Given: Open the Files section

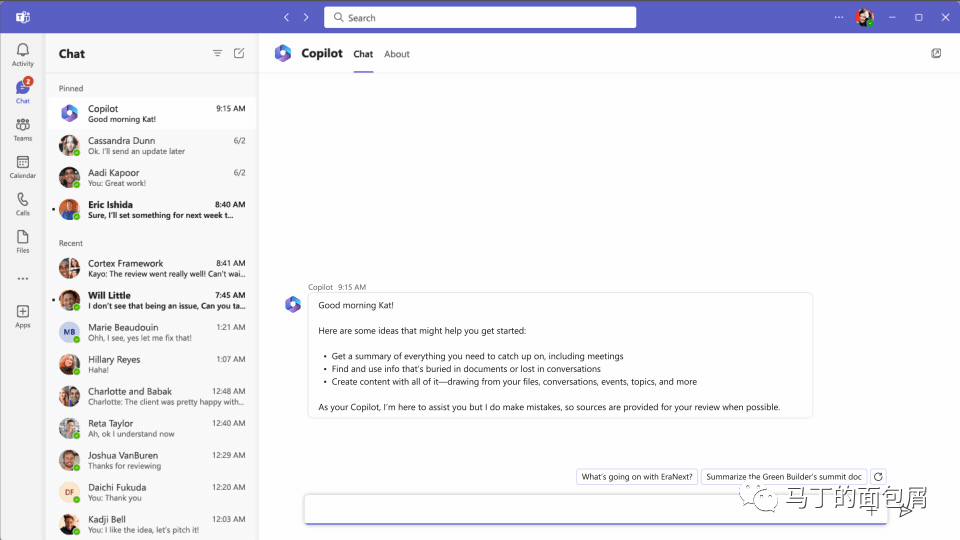Looking at the screenshot, I should click(23, 241).
